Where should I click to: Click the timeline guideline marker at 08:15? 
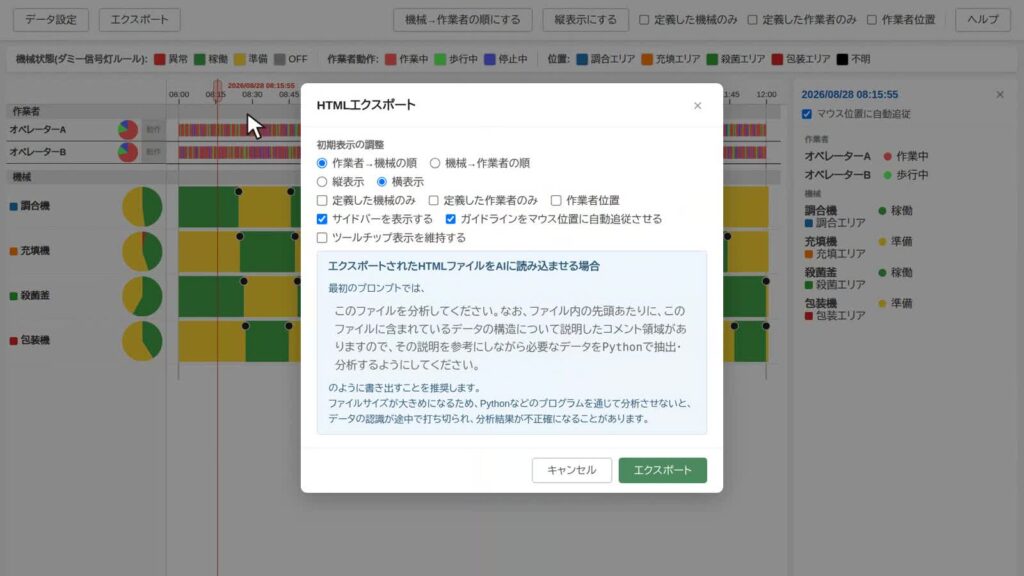(217, 89)
